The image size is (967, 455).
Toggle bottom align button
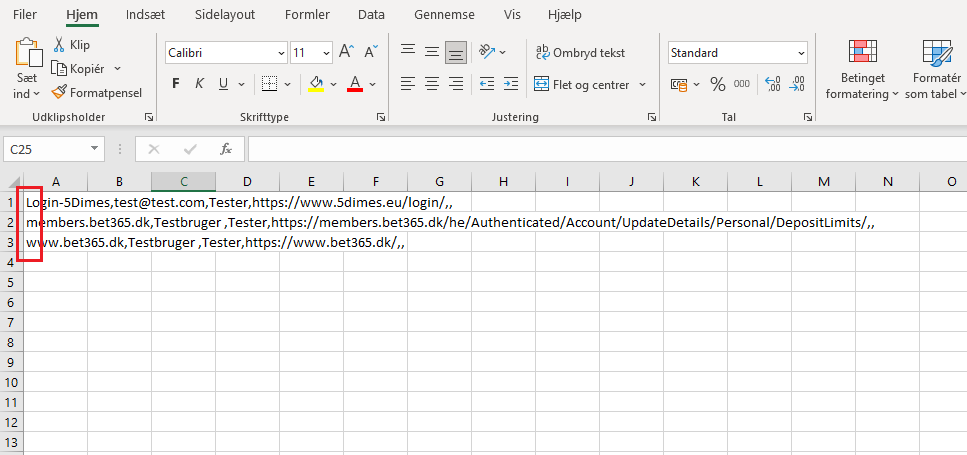tap(456, 52)
